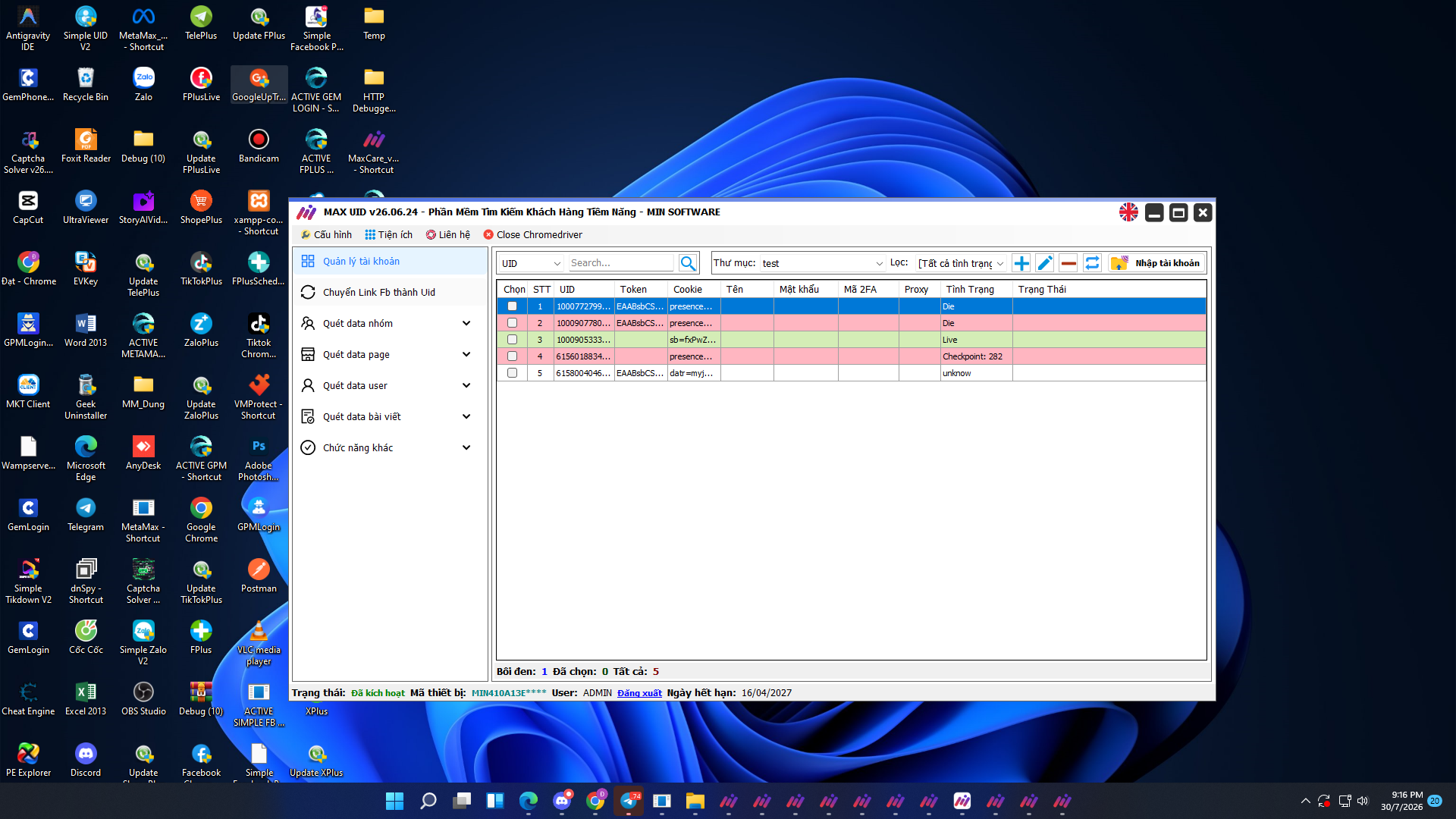Click Đăng xuất logout link
This screenshot has height=819, width=1456.
tap(639, 693)
